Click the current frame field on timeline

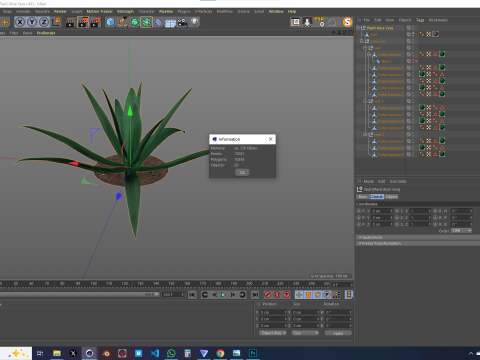tap(342, 285)
